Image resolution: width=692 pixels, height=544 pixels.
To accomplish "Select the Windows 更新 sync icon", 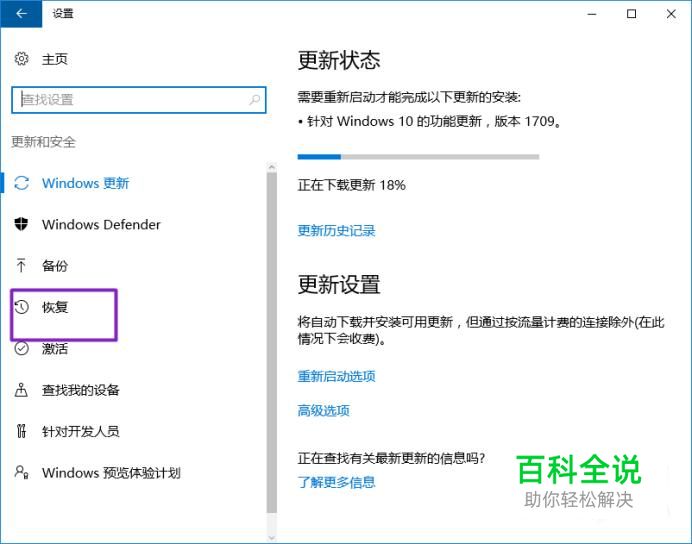I will (22, 183).
